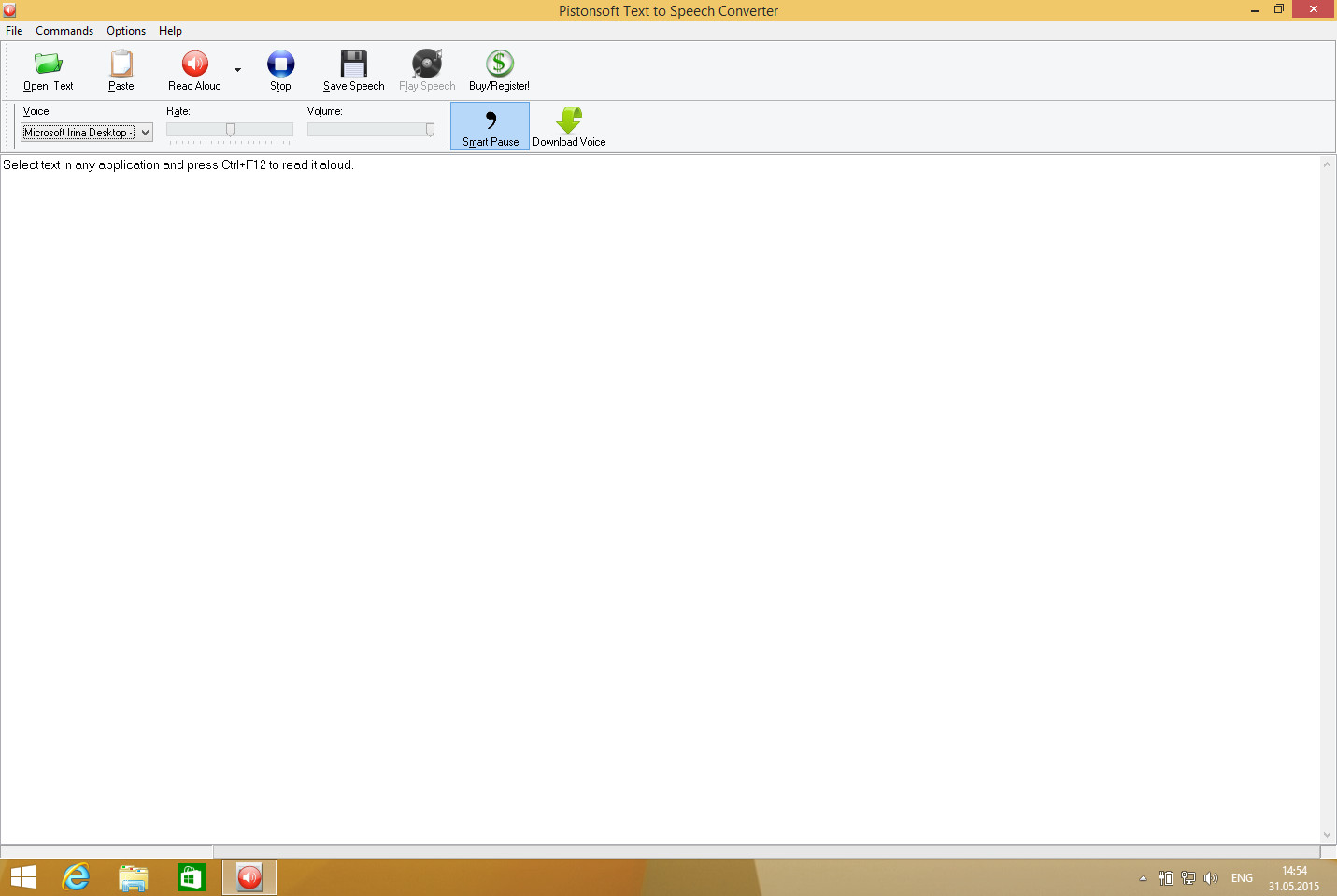
Task: Paste text using the clipboard icon
Action: pyautogui.click(x=121, y=64)
